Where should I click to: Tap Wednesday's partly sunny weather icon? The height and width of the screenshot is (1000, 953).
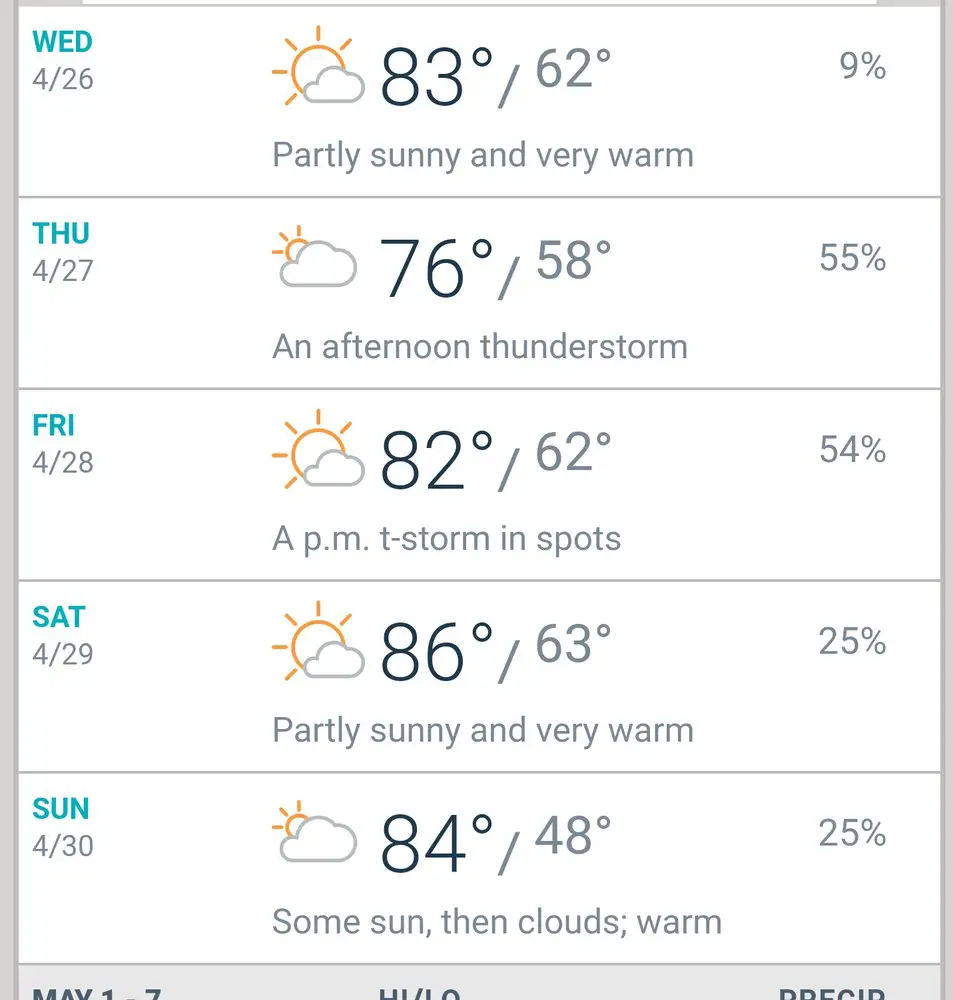tap(318, 66)
